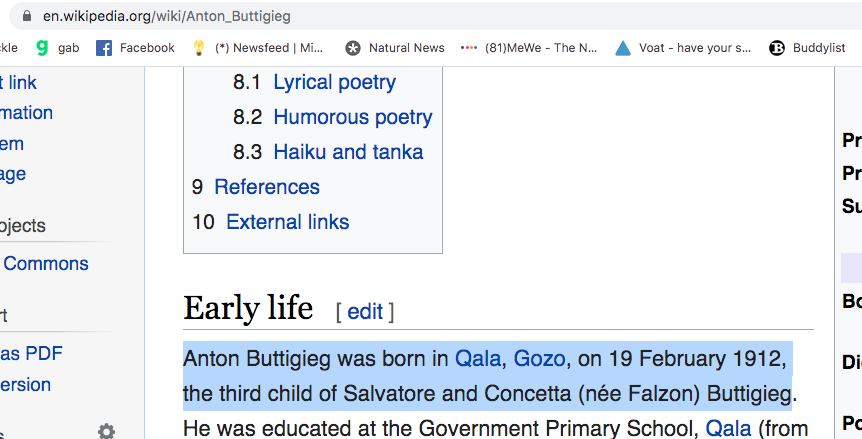Open the Voat triangle bookmark

tap(623, 48)
